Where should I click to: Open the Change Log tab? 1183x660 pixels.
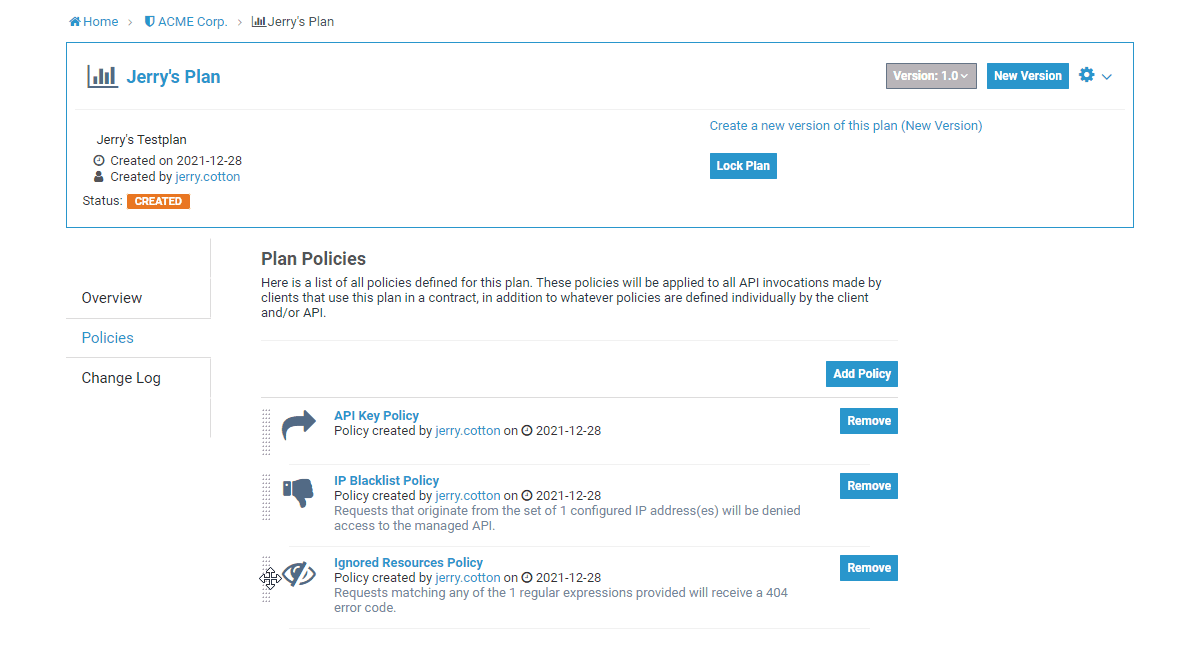pos(121,378)
